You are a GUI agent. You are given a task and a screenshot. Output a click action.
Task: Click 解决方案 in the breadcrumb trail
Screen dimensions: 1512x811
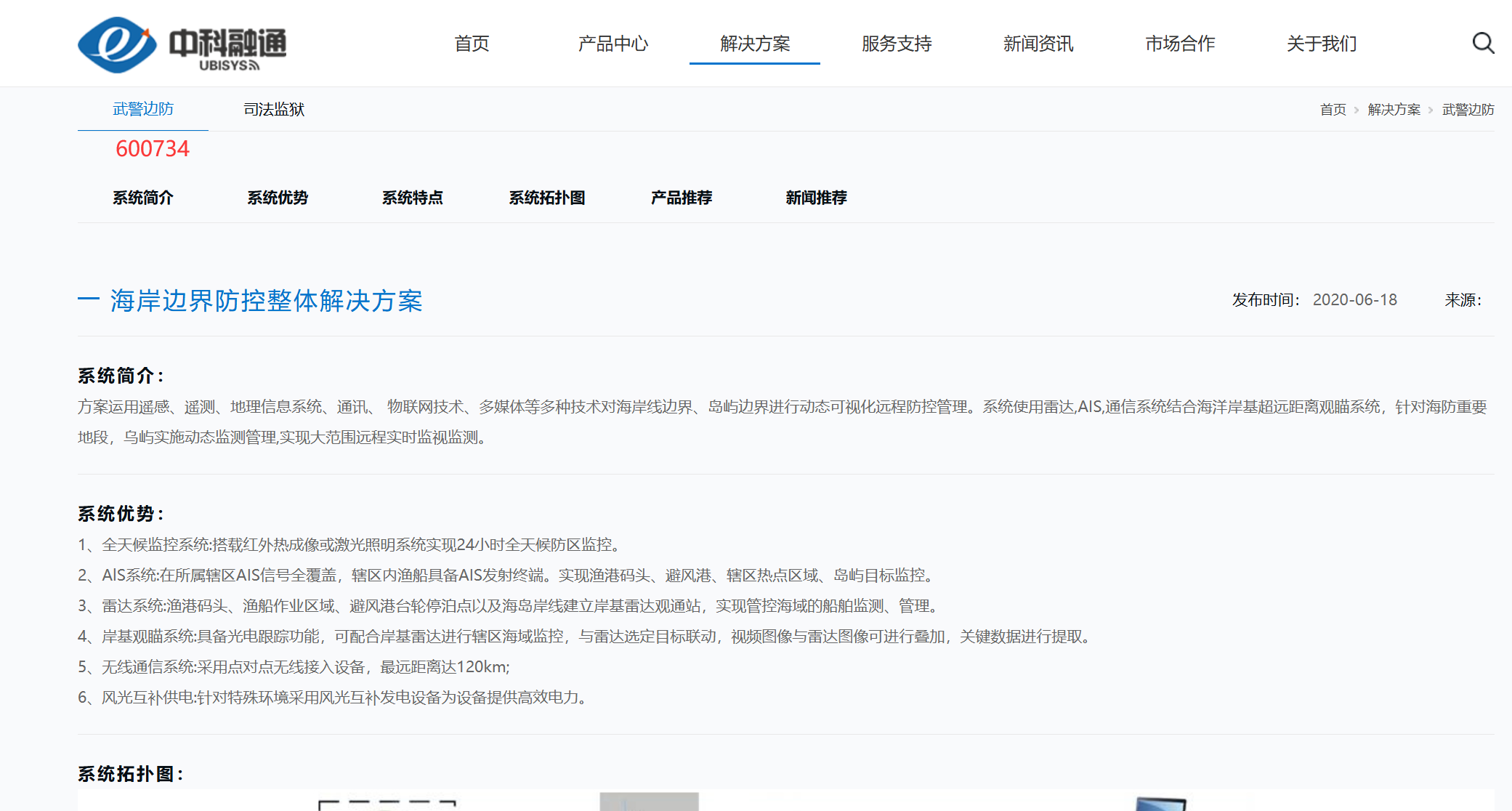[1394, 110]
